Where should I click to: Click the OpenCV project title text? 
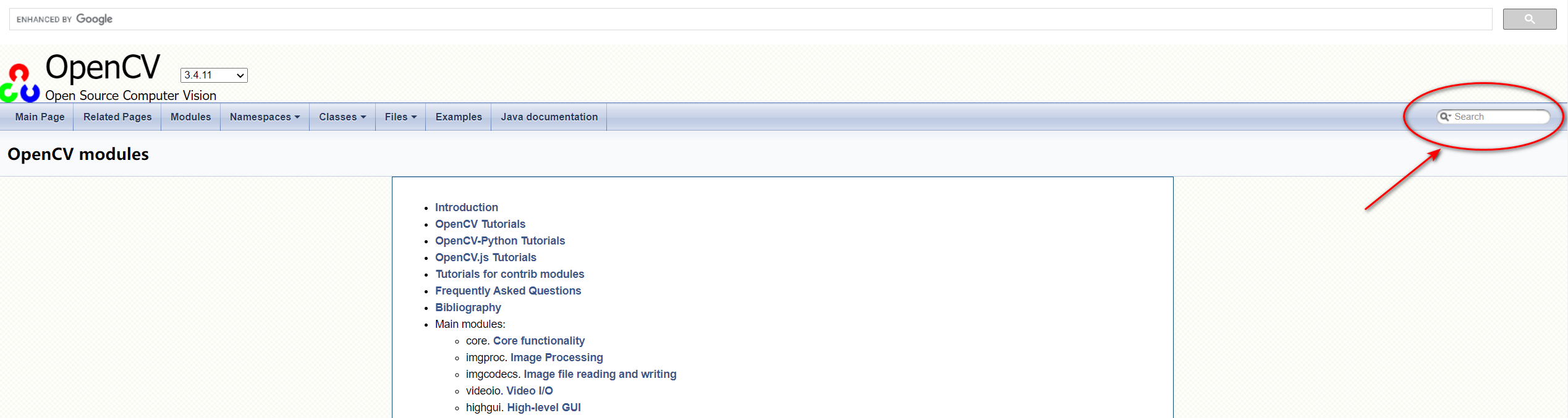coord(103,67)
